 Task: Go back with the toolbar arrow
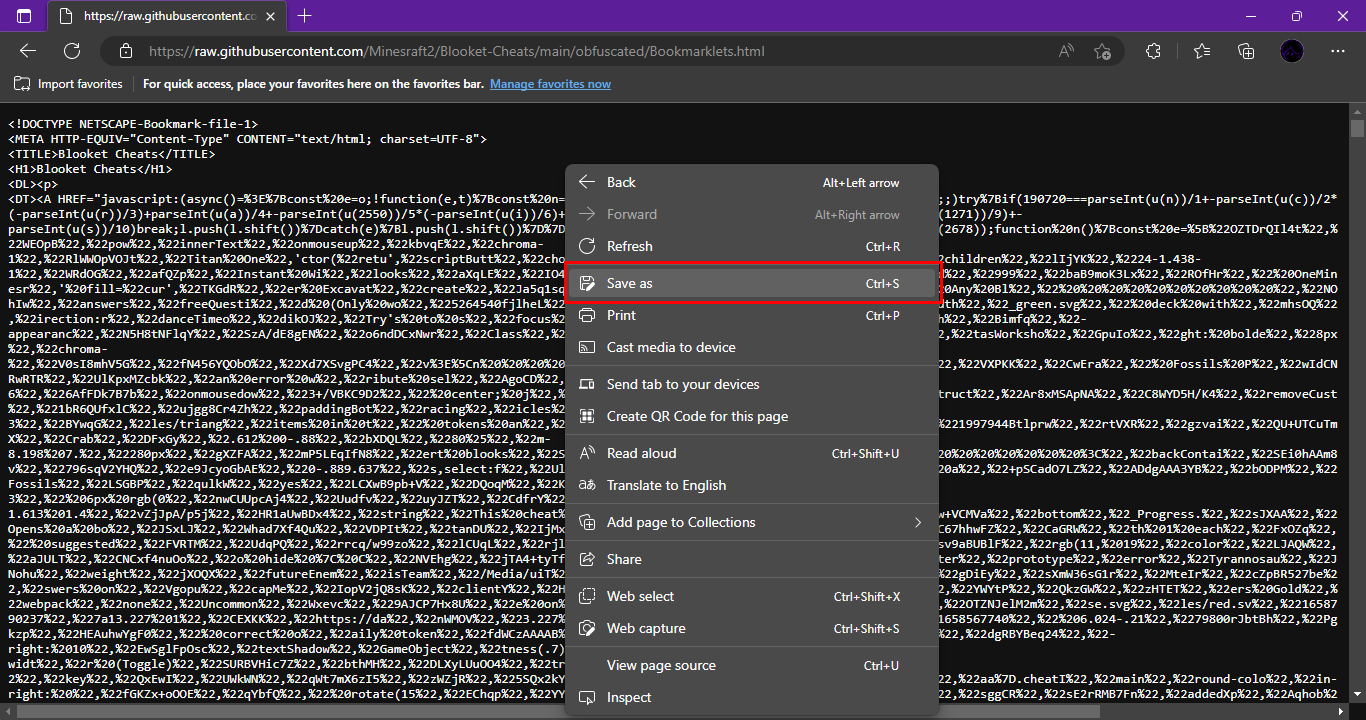click(x=28, y=51)
